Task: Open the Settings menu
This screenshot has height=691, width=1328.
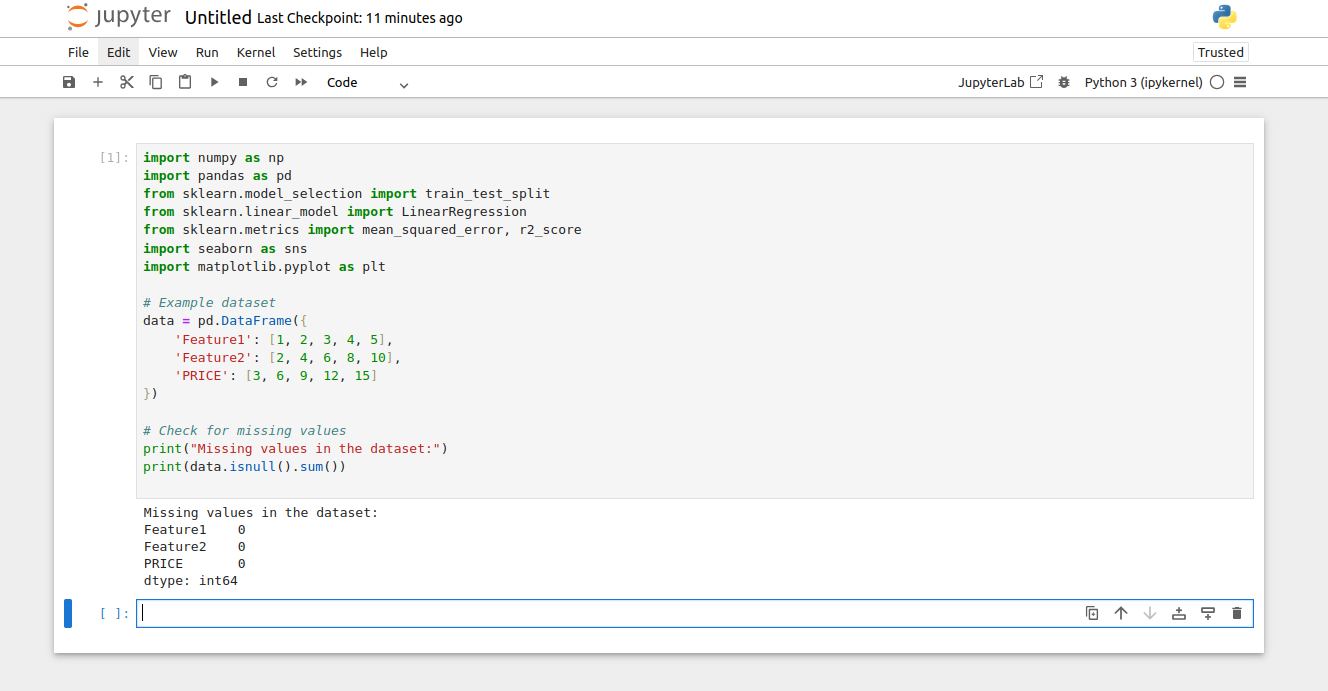Action: click(317, 52)
